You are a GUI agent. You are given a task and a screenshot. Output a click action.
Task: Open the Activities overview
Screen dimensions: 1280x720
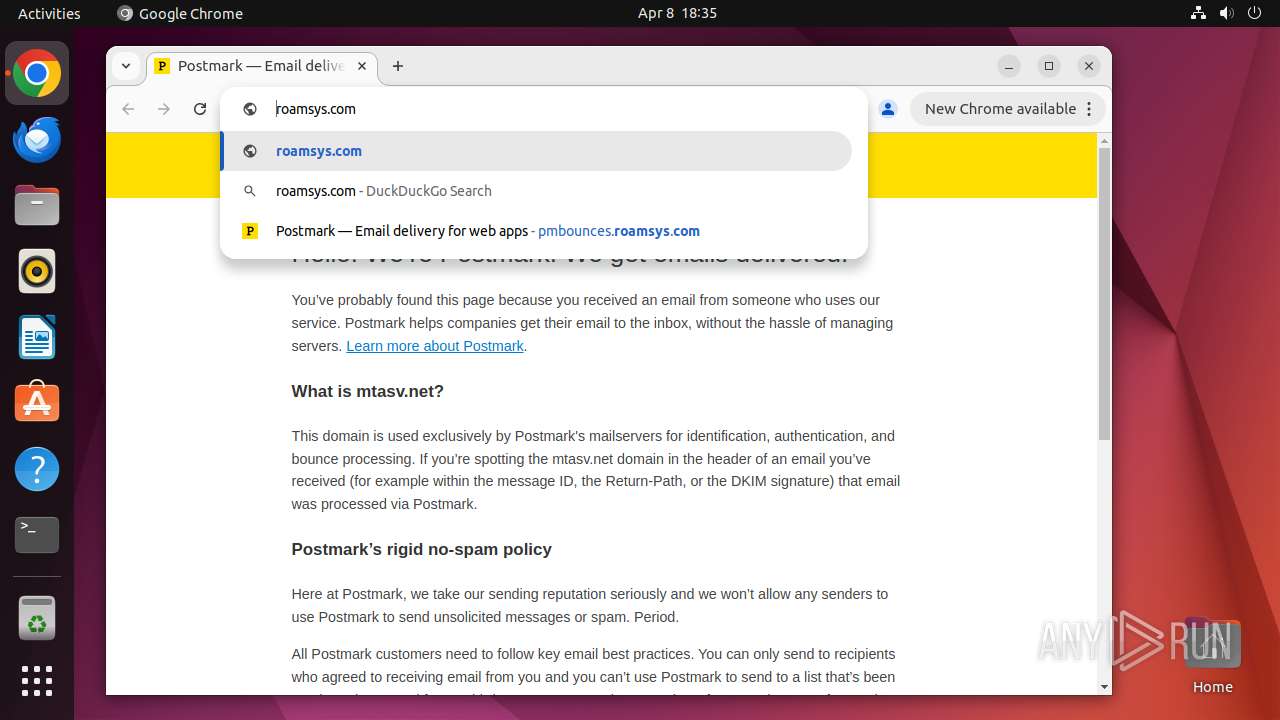[x=49, y=13]
